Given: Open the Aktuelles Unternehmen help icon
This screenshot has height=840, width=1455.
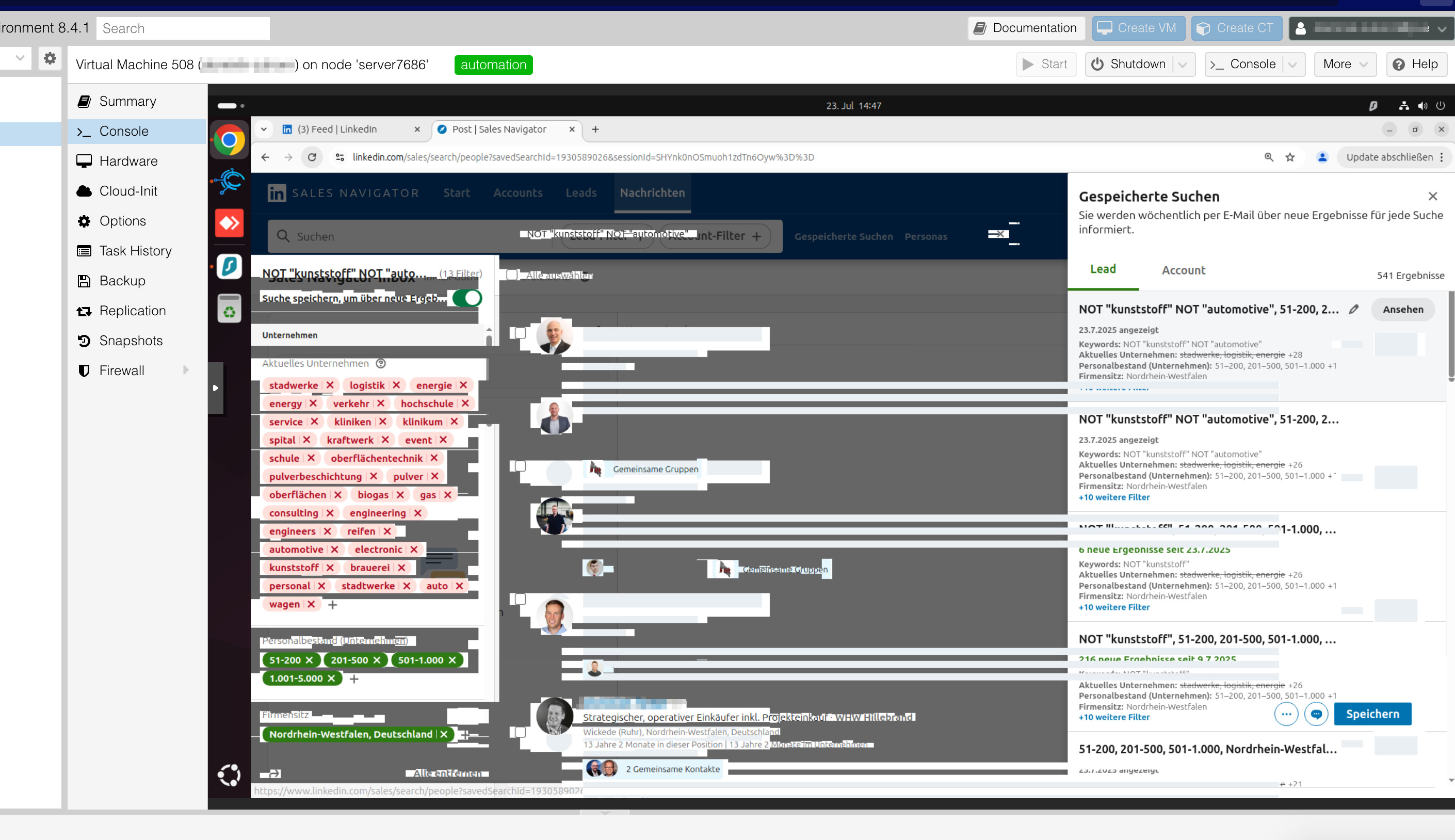Looking at the screenshot, I should pos(381,363).
